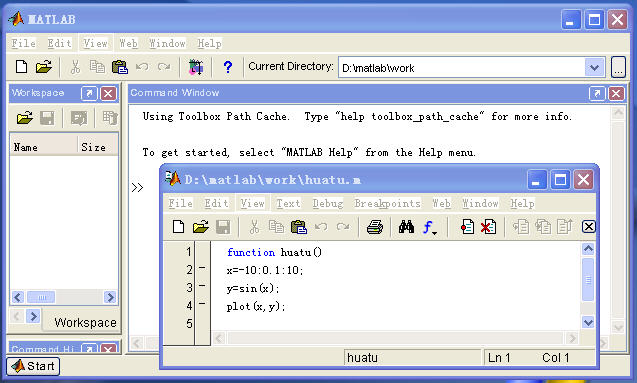Open find text with the binoculars icon

[x=406, y=227]
